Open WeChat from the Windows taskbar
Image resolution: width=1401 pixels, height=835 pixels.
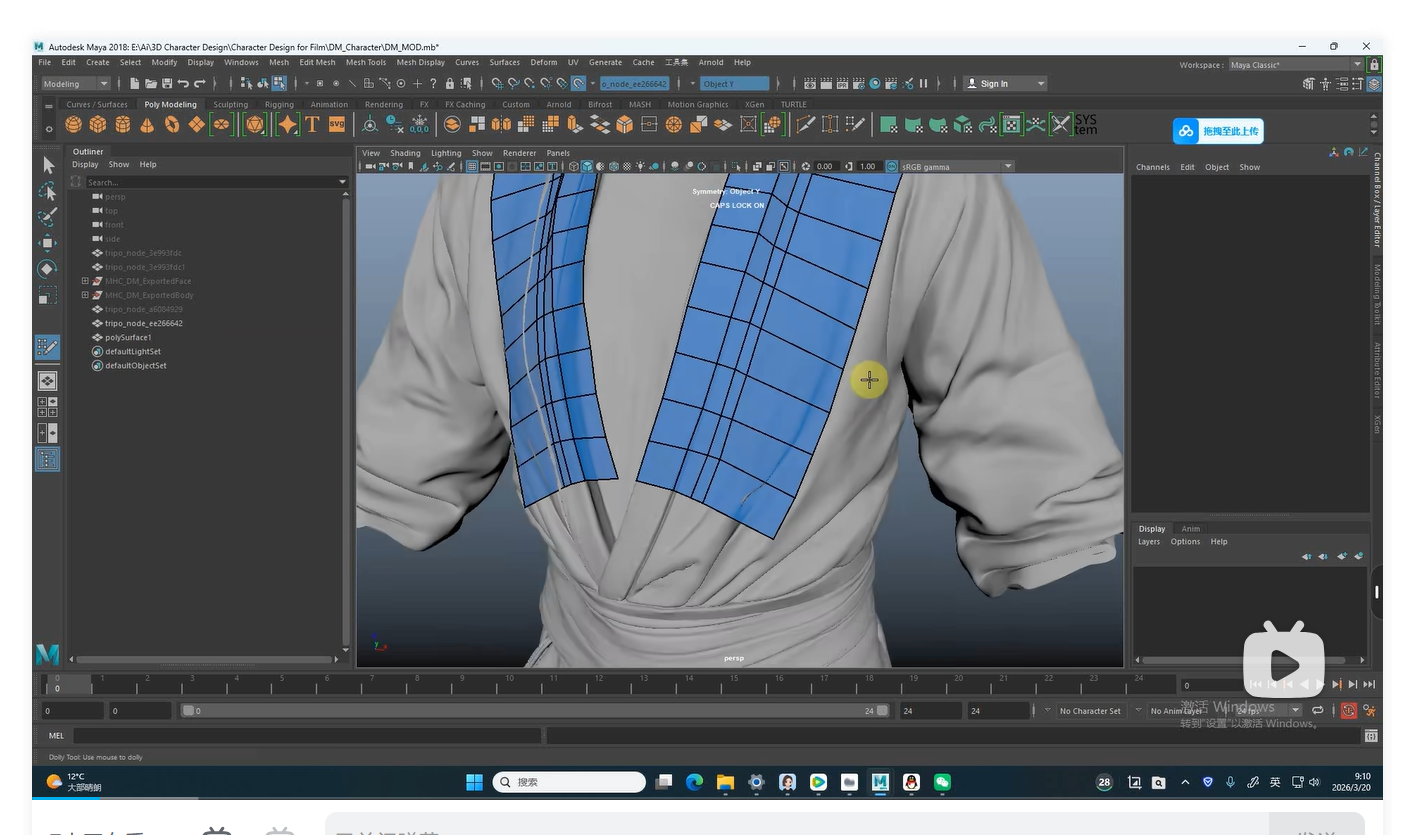(x=942, y=782)
